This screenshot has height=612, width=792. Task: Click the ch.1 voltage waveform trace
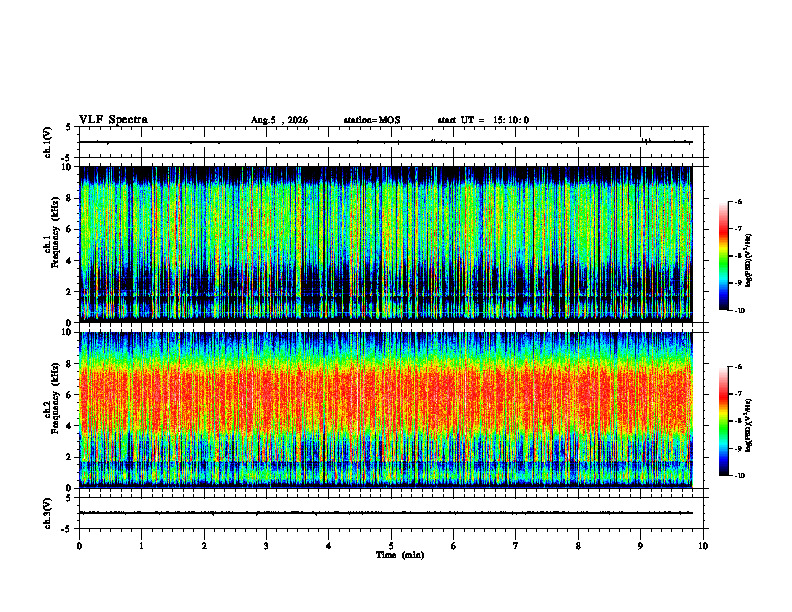385,142
